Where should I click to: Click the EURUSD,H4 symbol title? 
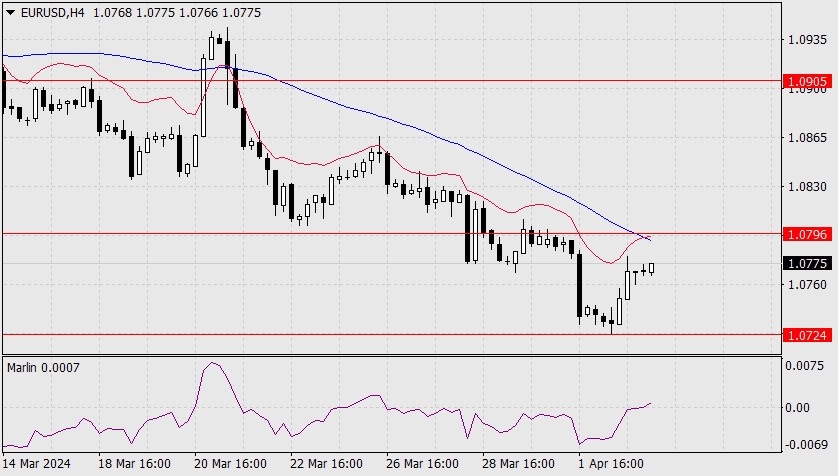[x=52, y=13]
